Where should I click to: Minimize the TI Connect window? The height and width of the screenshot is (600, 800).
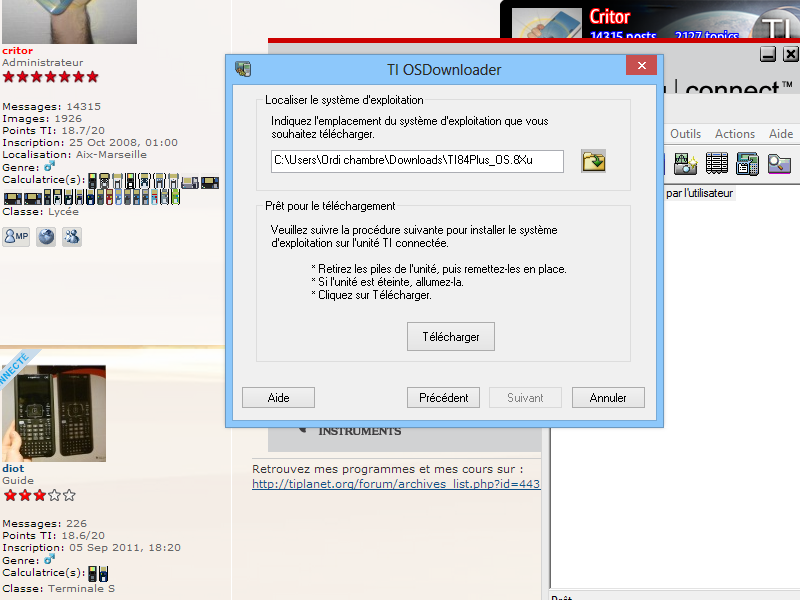(768, 54)
